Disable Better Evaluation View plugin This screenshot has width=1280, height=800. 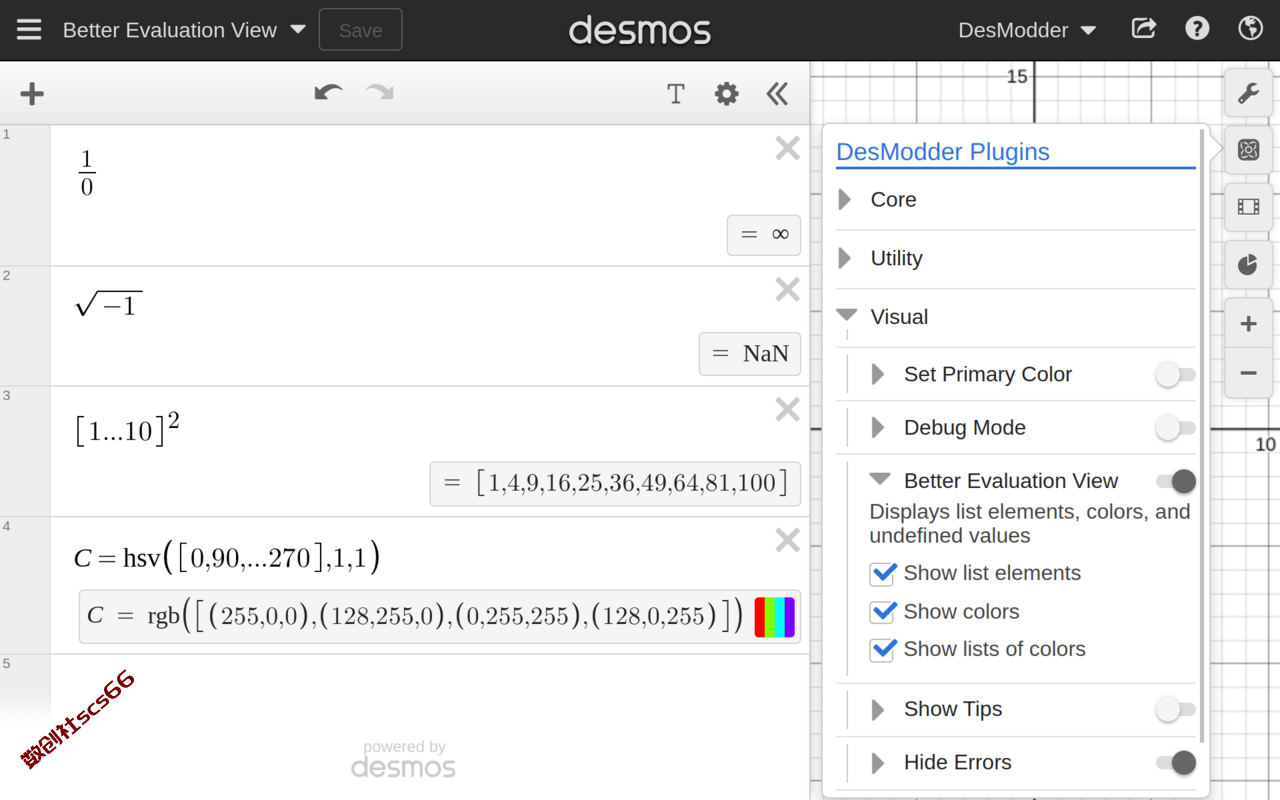pos(1175,482)
